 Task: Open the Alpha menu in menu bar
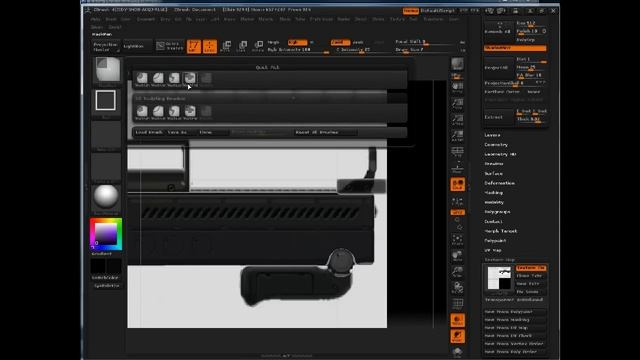click(x=96, y=19)
